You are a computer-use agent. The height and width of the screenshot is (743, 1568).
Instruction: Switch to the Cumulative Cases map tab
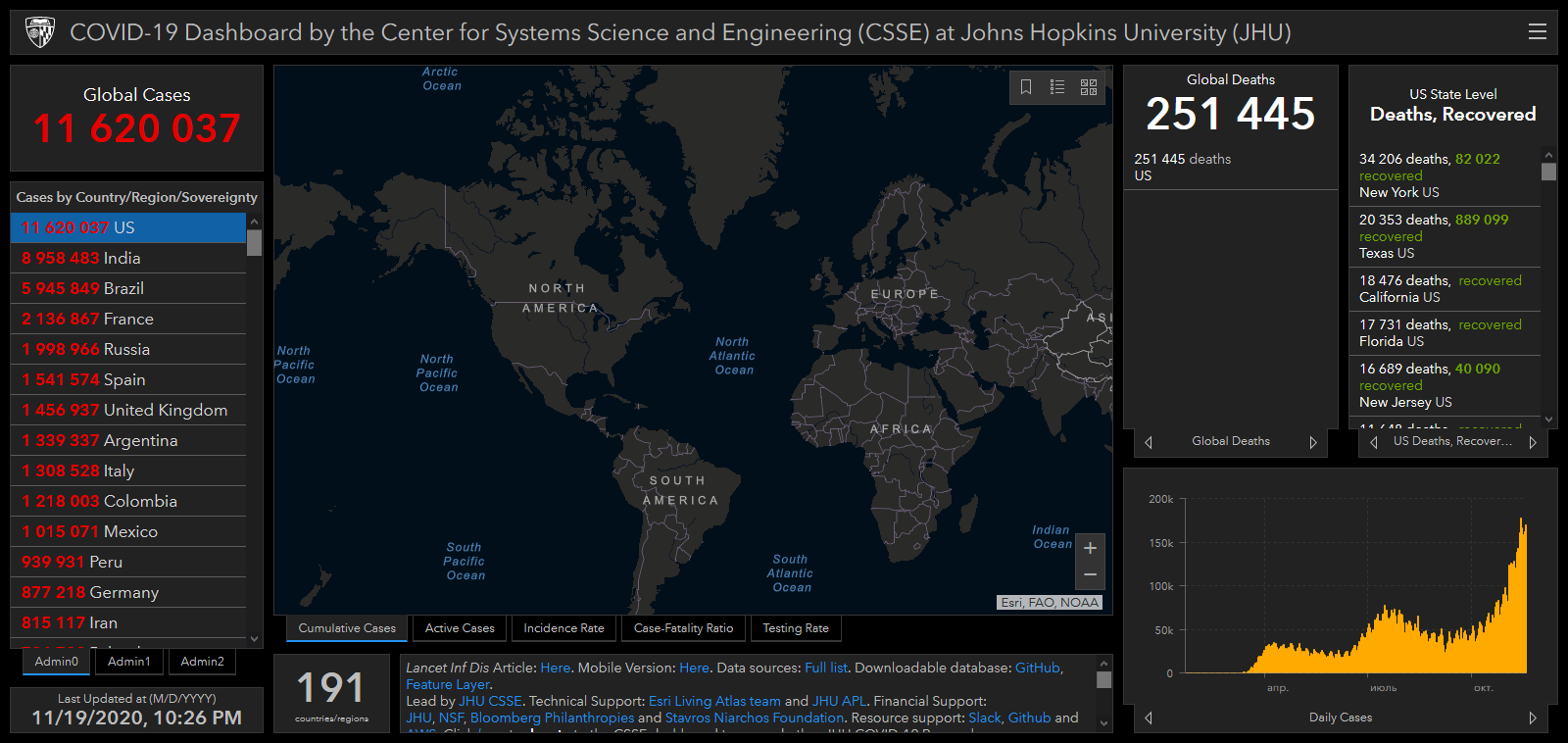pyautogui.click(x=347, y=628)
